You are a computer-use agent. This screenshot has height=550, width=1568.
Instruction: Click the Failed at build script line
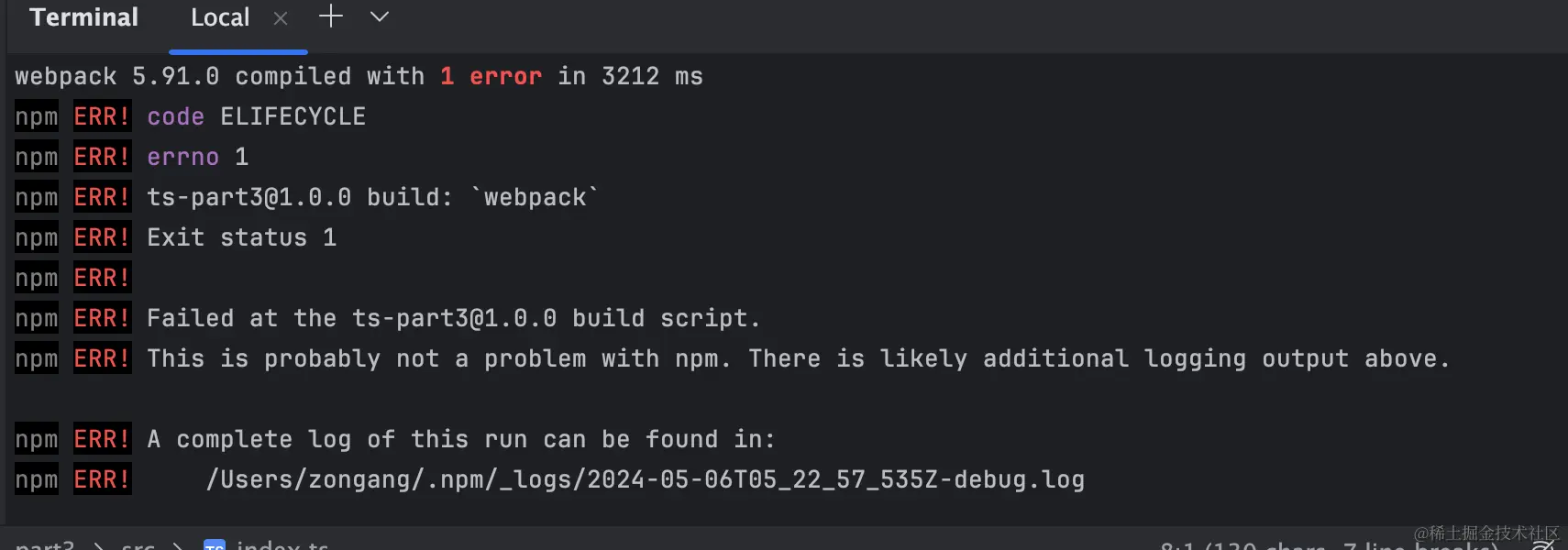click(x=388, y=318)
